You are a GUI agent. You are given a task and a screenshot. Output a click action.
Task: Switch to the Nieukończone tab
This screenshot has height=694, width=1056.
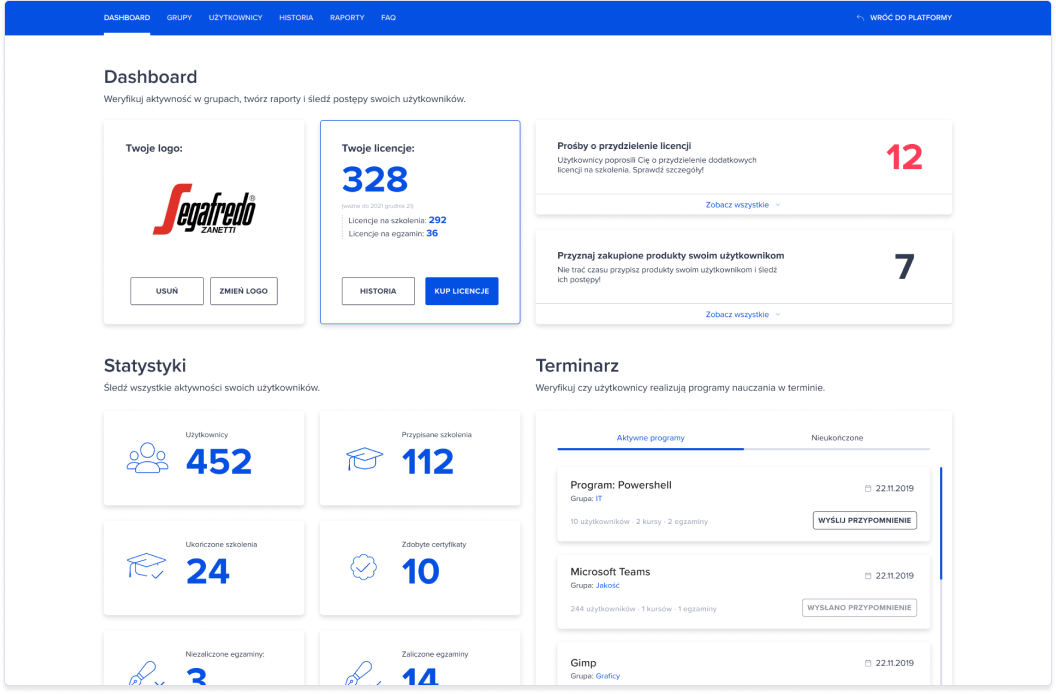837,438
